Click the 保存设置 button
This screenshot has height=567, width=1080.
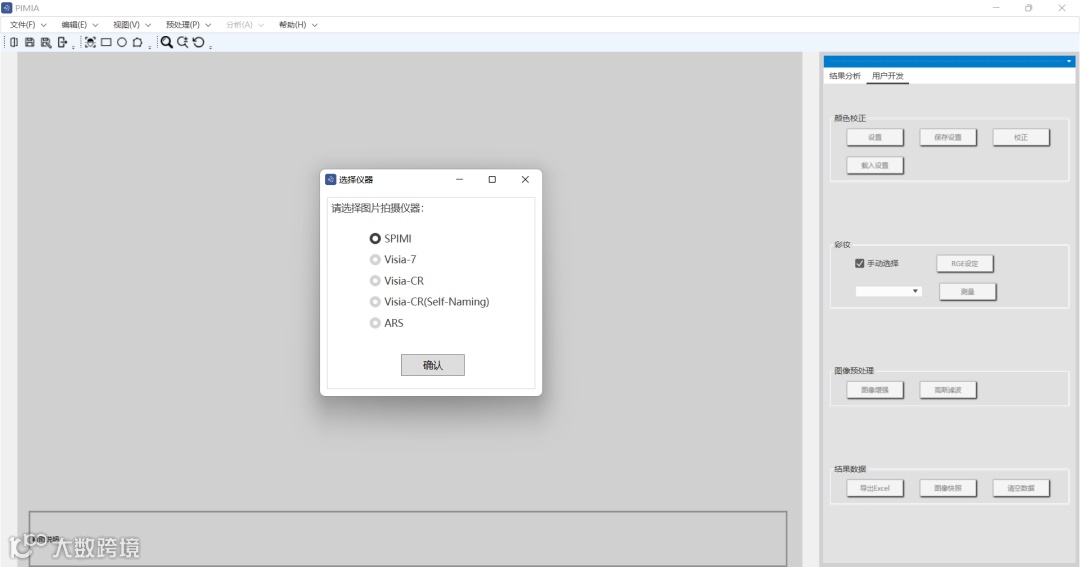pos(948,137)
